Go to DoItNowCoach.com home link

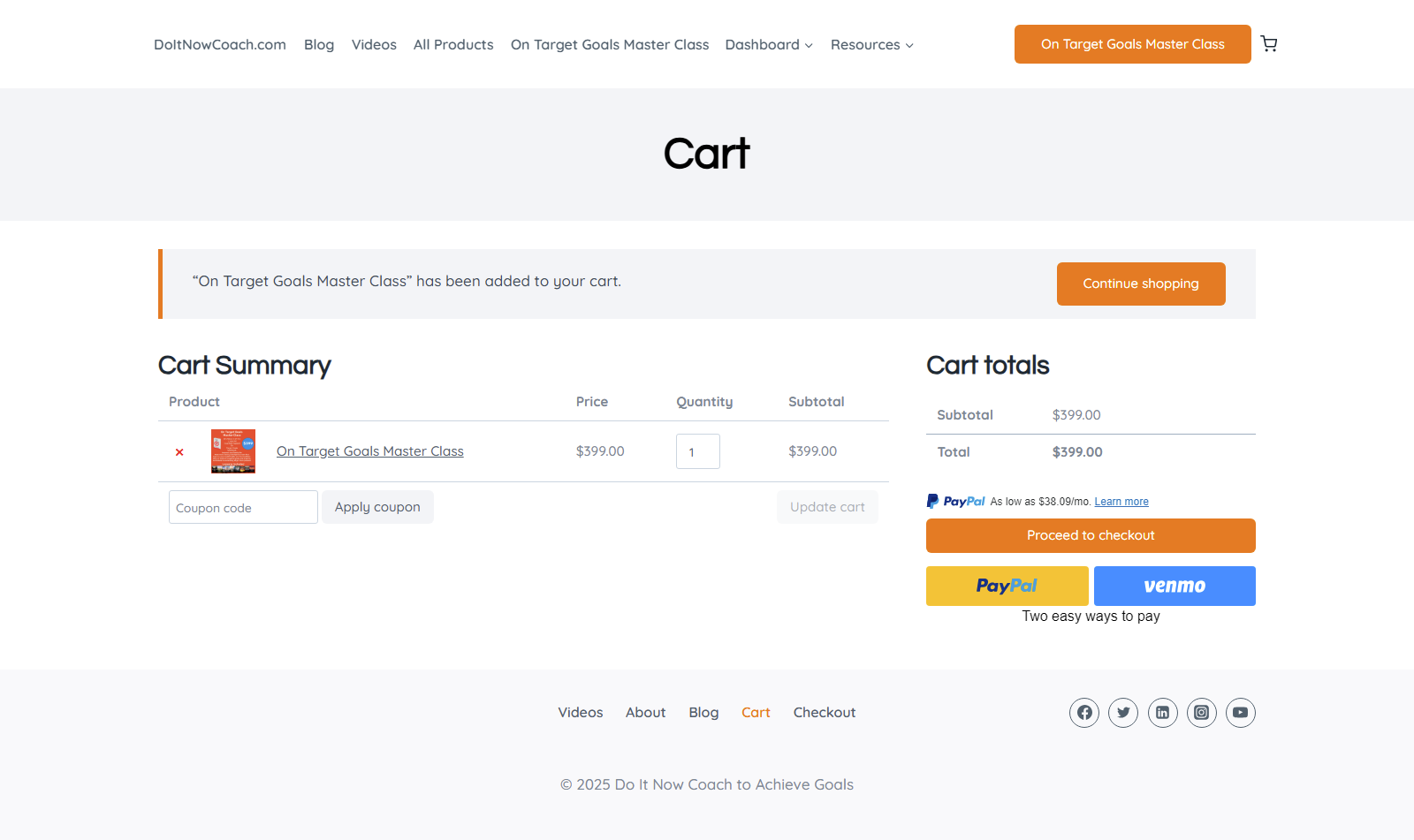[x=220, y=44]
